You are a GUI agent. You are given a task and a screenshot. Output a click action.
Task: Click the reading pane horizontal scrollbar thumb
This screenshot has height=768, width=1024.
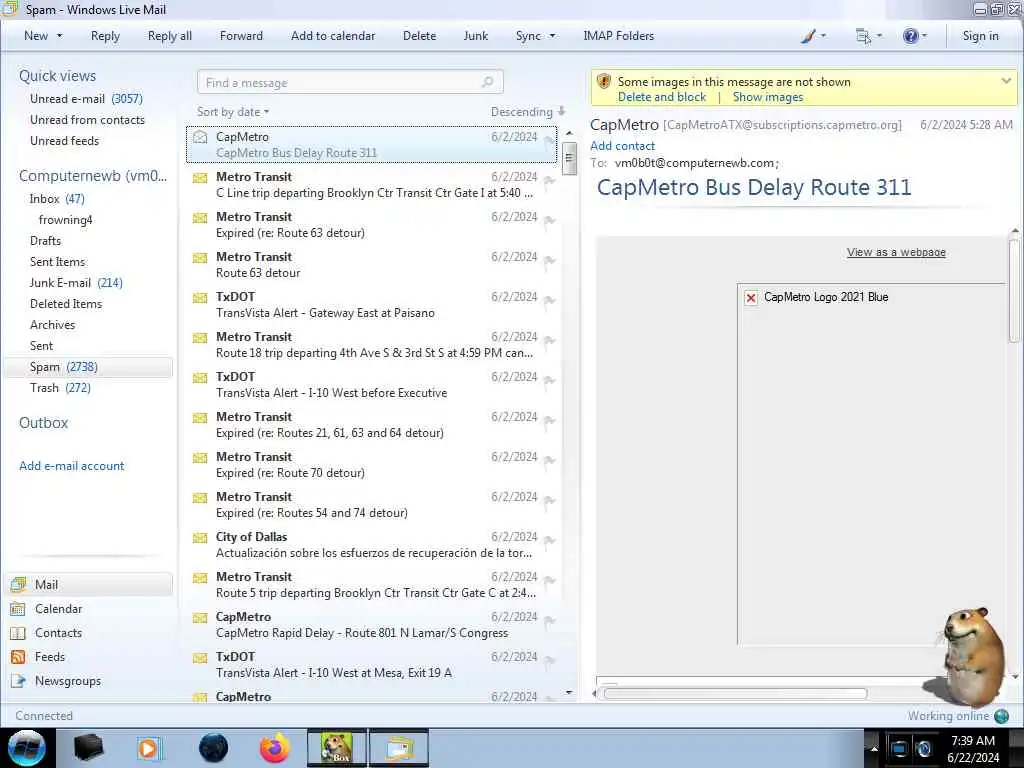(735, 694)
